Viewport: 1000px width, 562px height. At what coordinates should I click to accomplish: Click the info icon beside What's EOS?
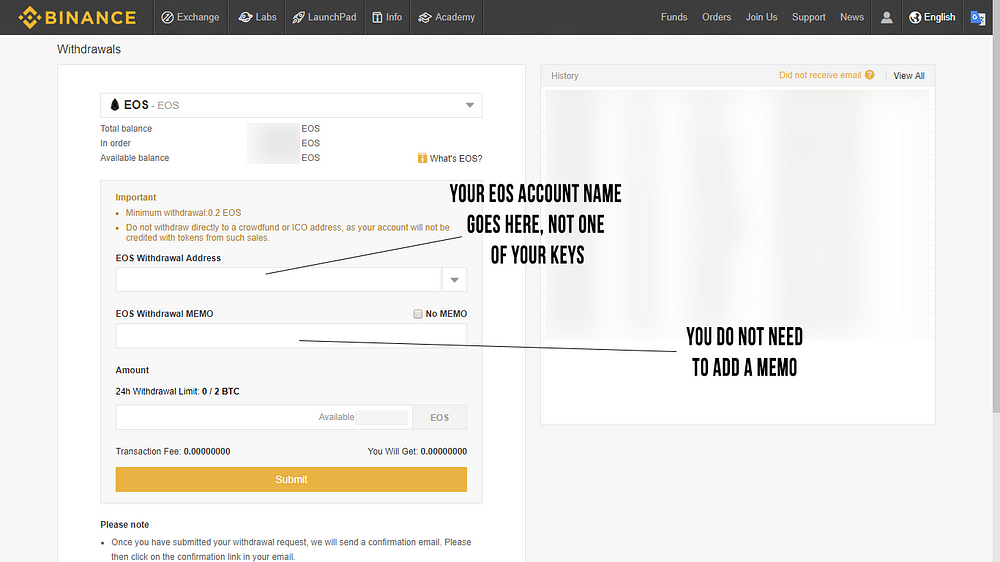coord(422,158)
